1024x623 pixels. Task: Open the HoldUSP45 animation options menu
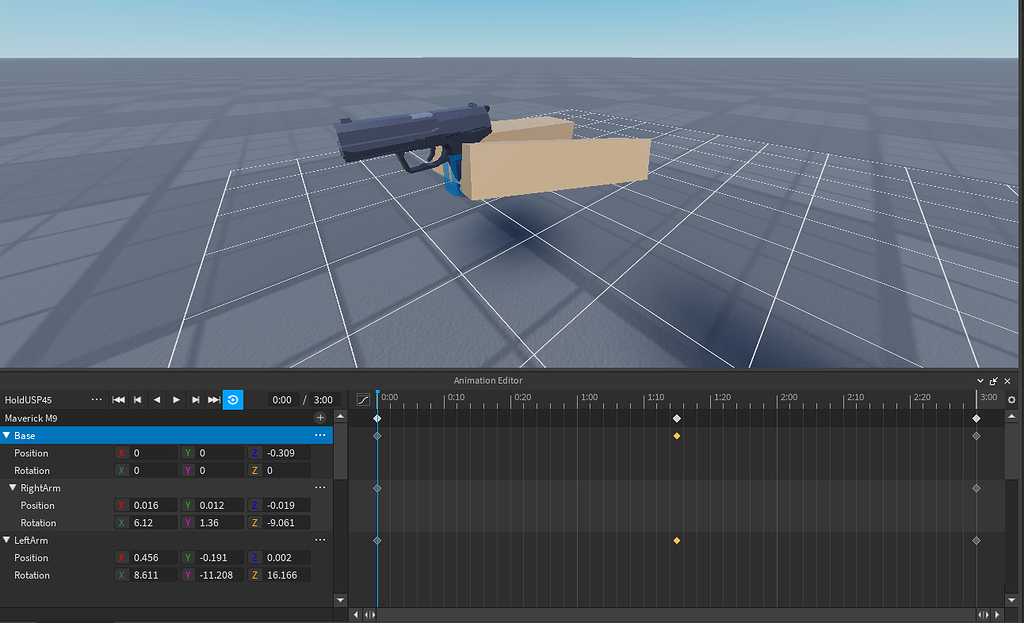[x=96, y=399]
